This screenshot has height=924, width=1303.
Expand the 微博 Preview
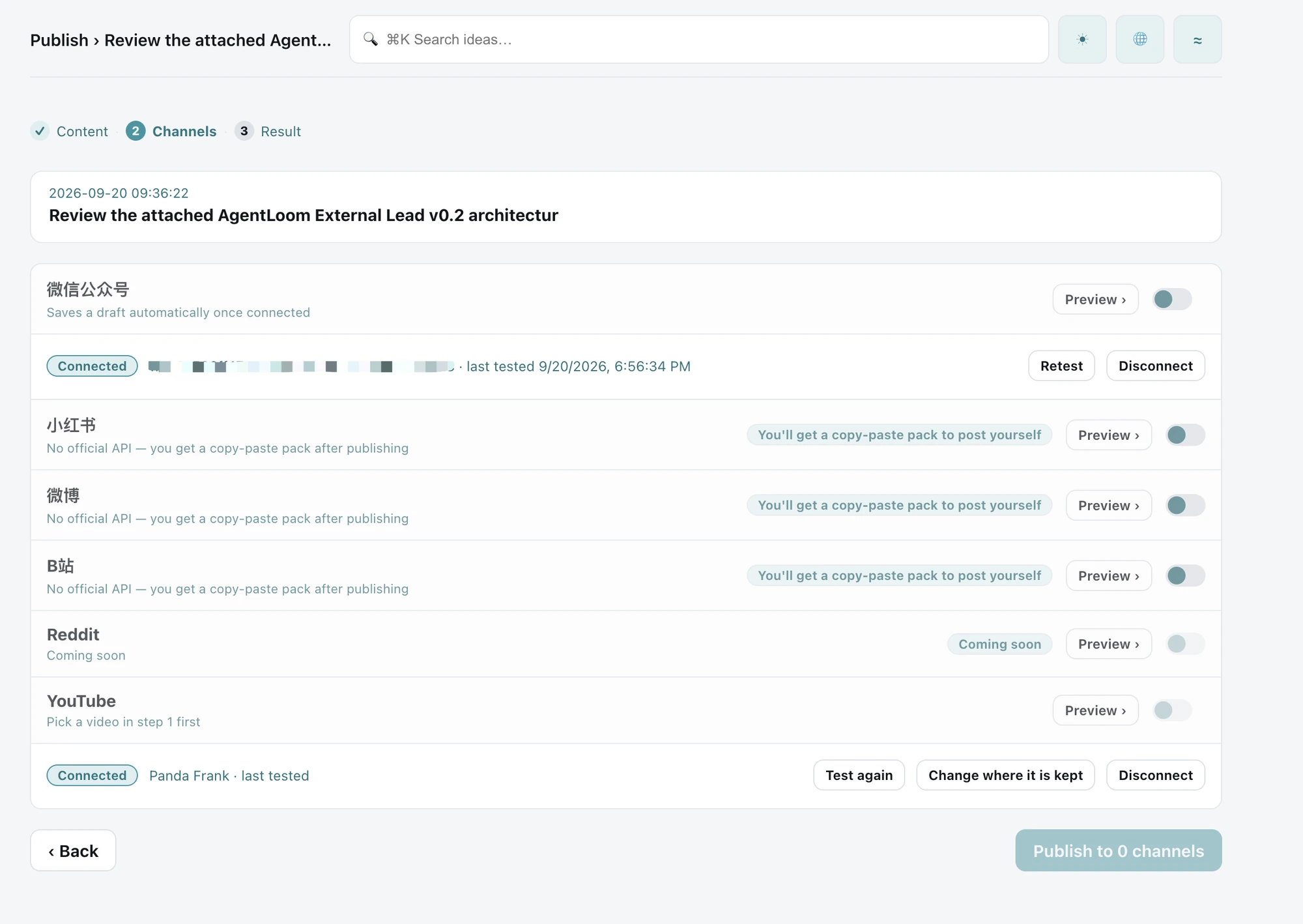click(1108, 505)
